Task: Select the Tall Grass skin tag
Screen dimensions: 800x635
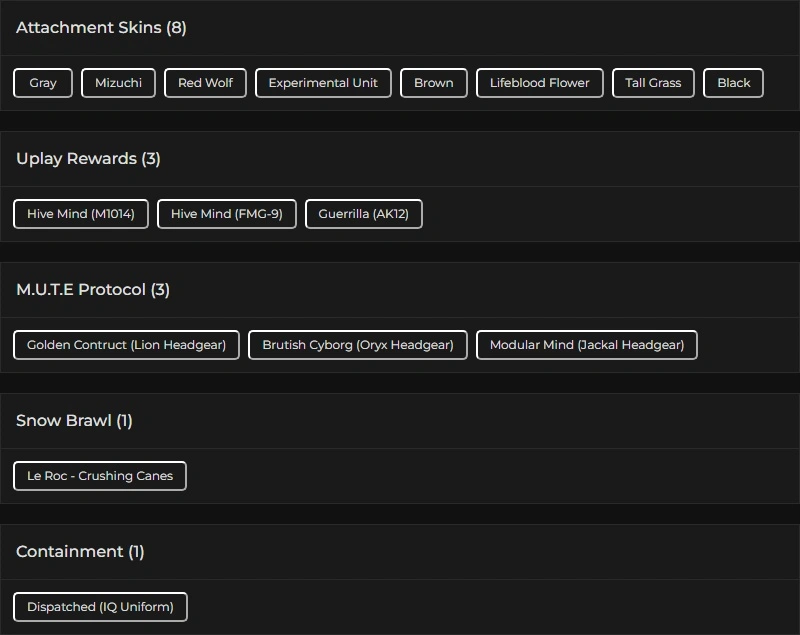Action: point(653,83)
